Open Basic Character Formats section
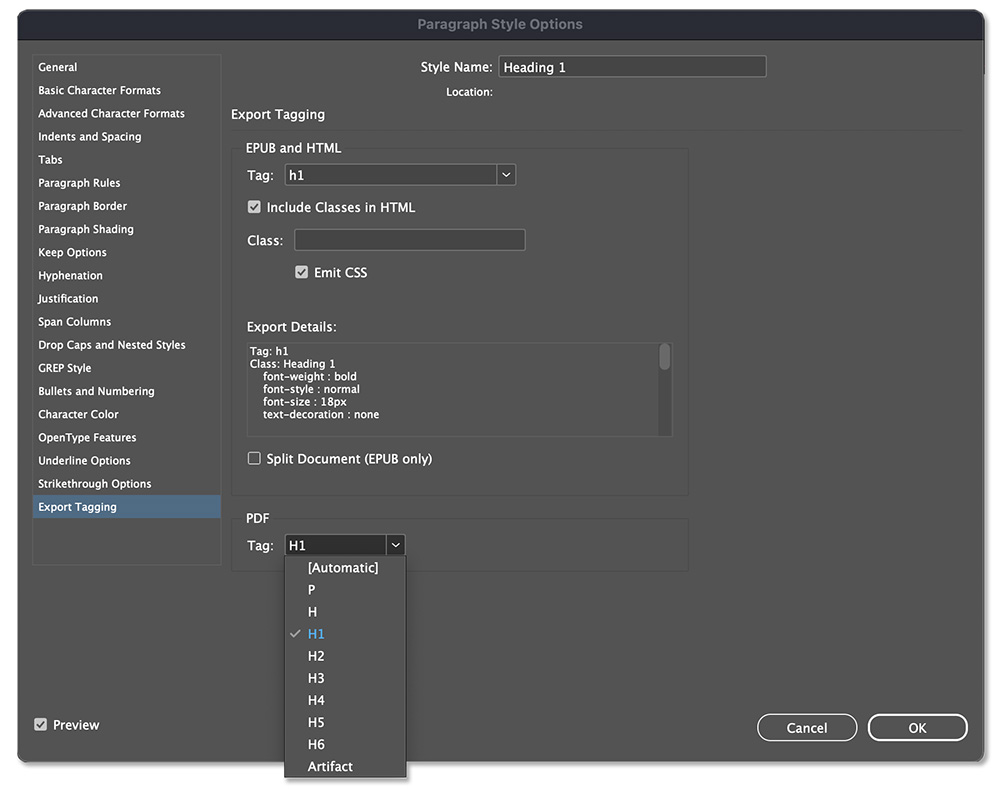 pyautogui.click(x=99, y=90)
